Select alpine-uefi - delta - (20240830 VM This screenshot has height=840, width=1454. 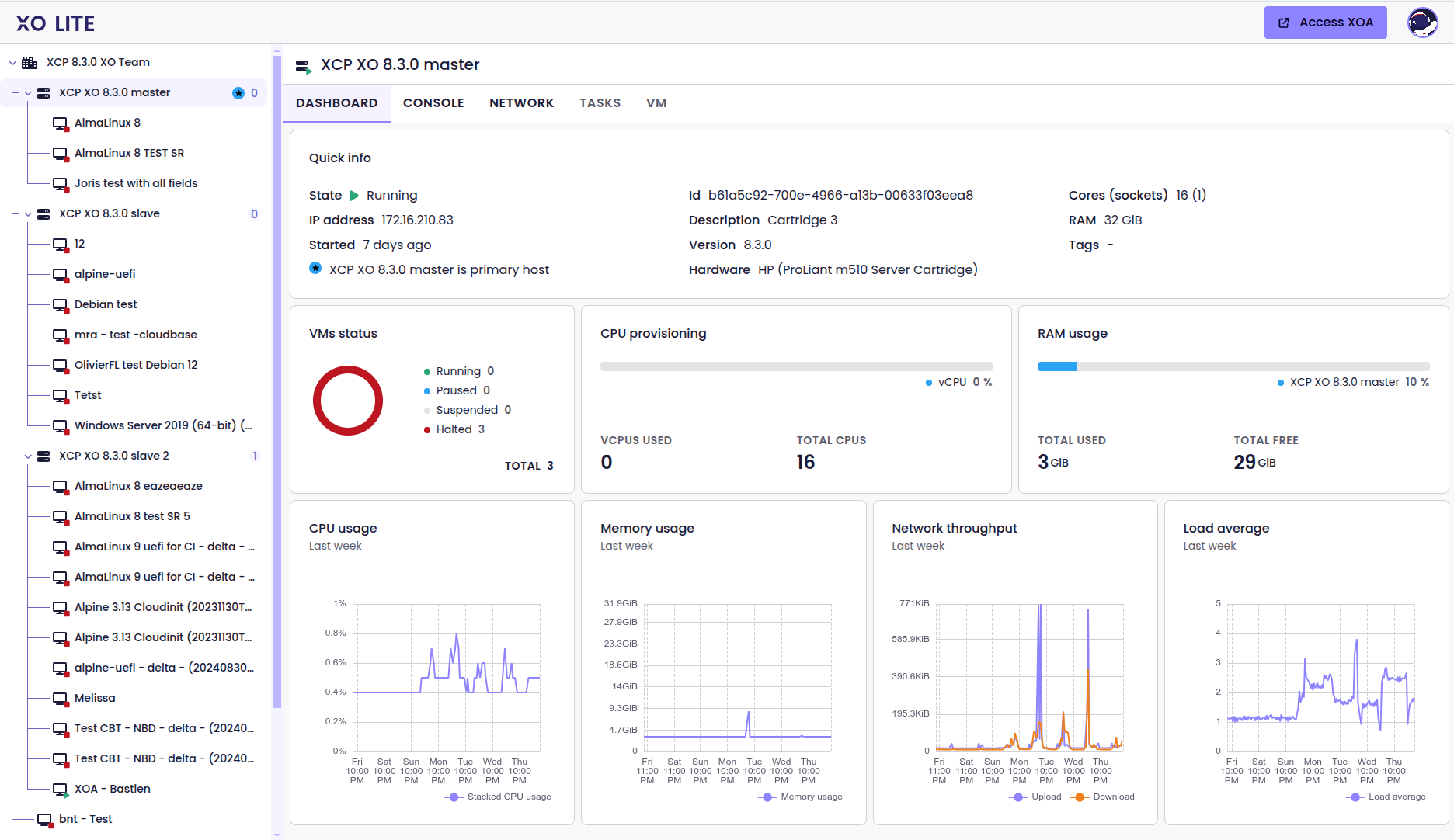pyautogui.click(x=165, y=668)
